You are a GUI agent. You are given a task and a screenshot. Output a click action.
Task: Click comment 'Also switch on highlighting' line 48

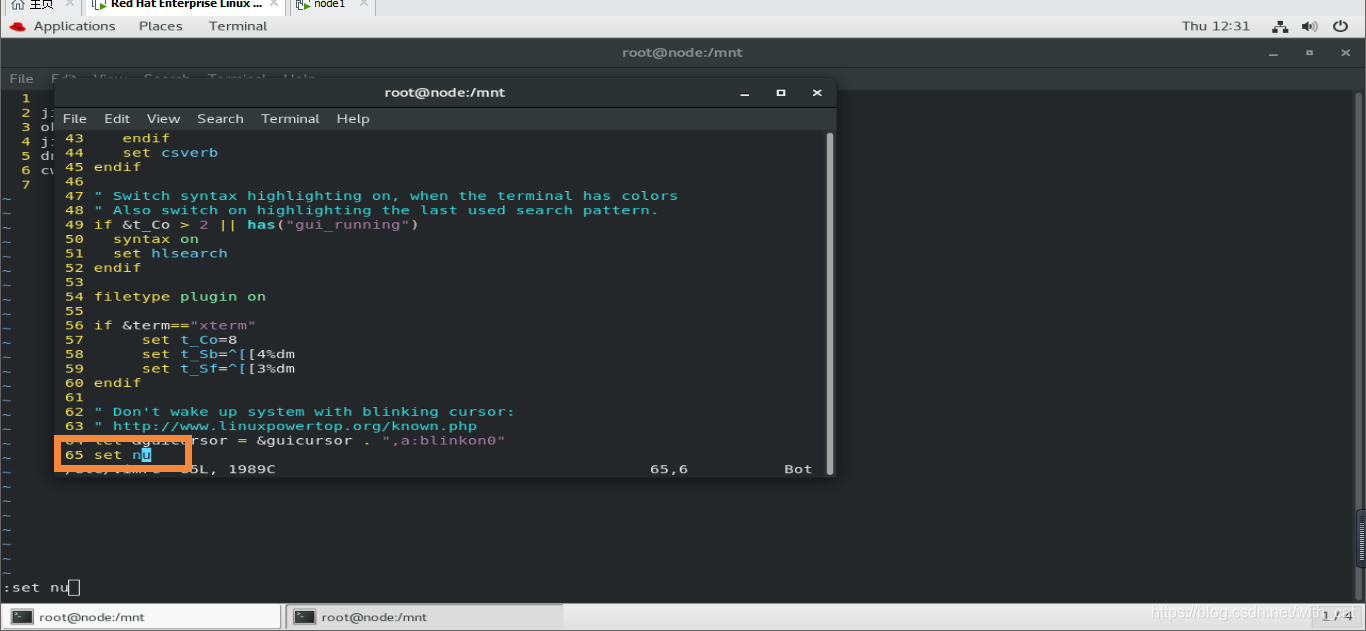coord(376,210)
